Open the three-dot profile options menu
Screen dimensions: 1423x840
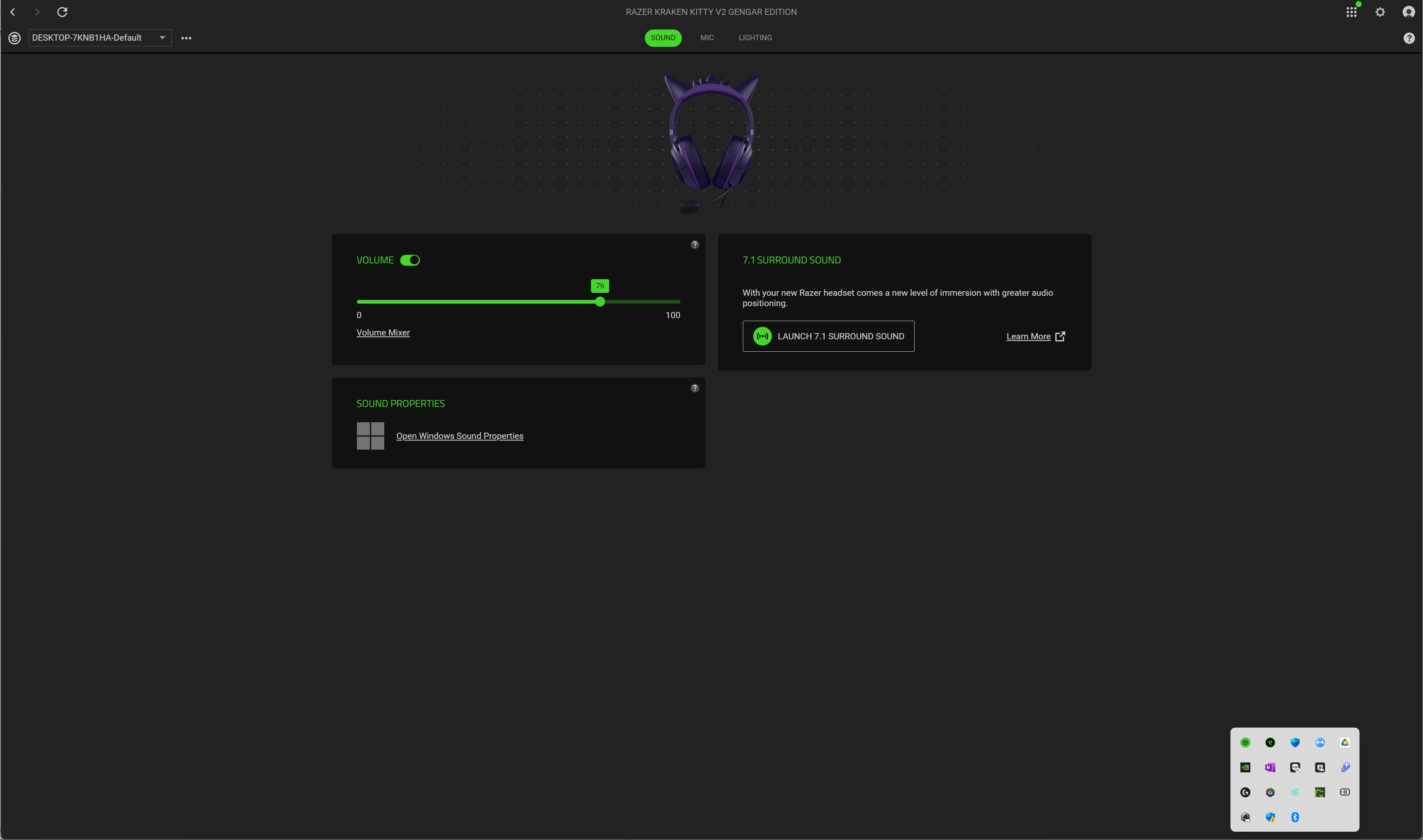[186, 38]
